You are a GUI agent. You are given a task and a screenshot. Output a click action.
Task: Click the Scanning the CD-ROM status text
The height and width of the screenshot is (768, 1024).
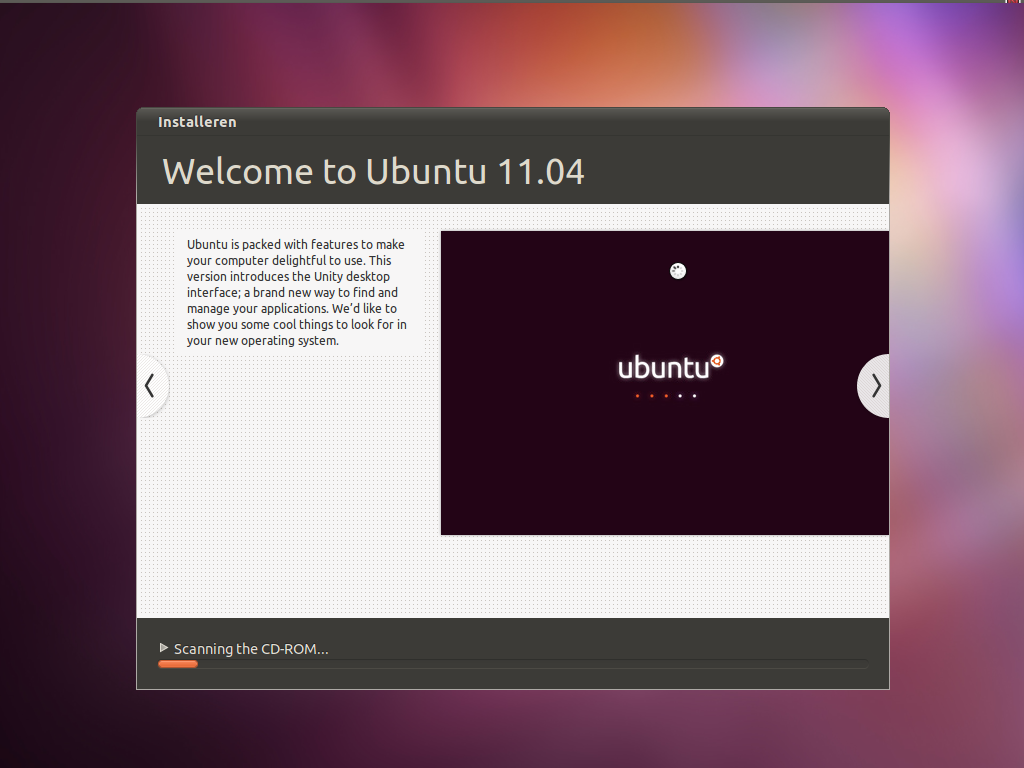click(251, 648)
